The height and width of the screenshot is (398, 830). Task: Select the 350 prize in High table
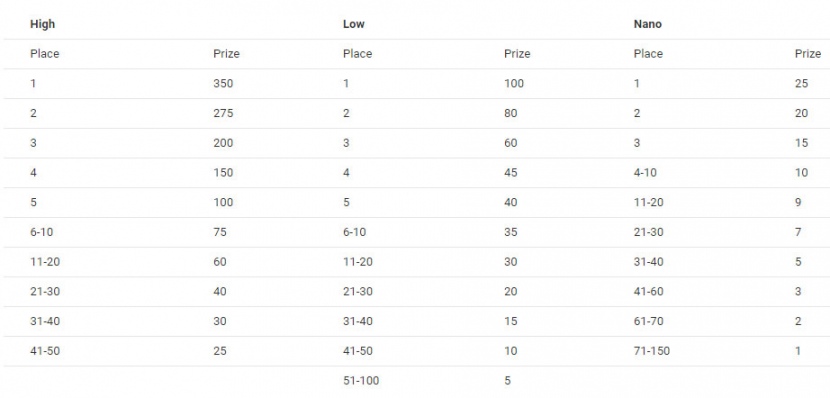click(223, 83)
